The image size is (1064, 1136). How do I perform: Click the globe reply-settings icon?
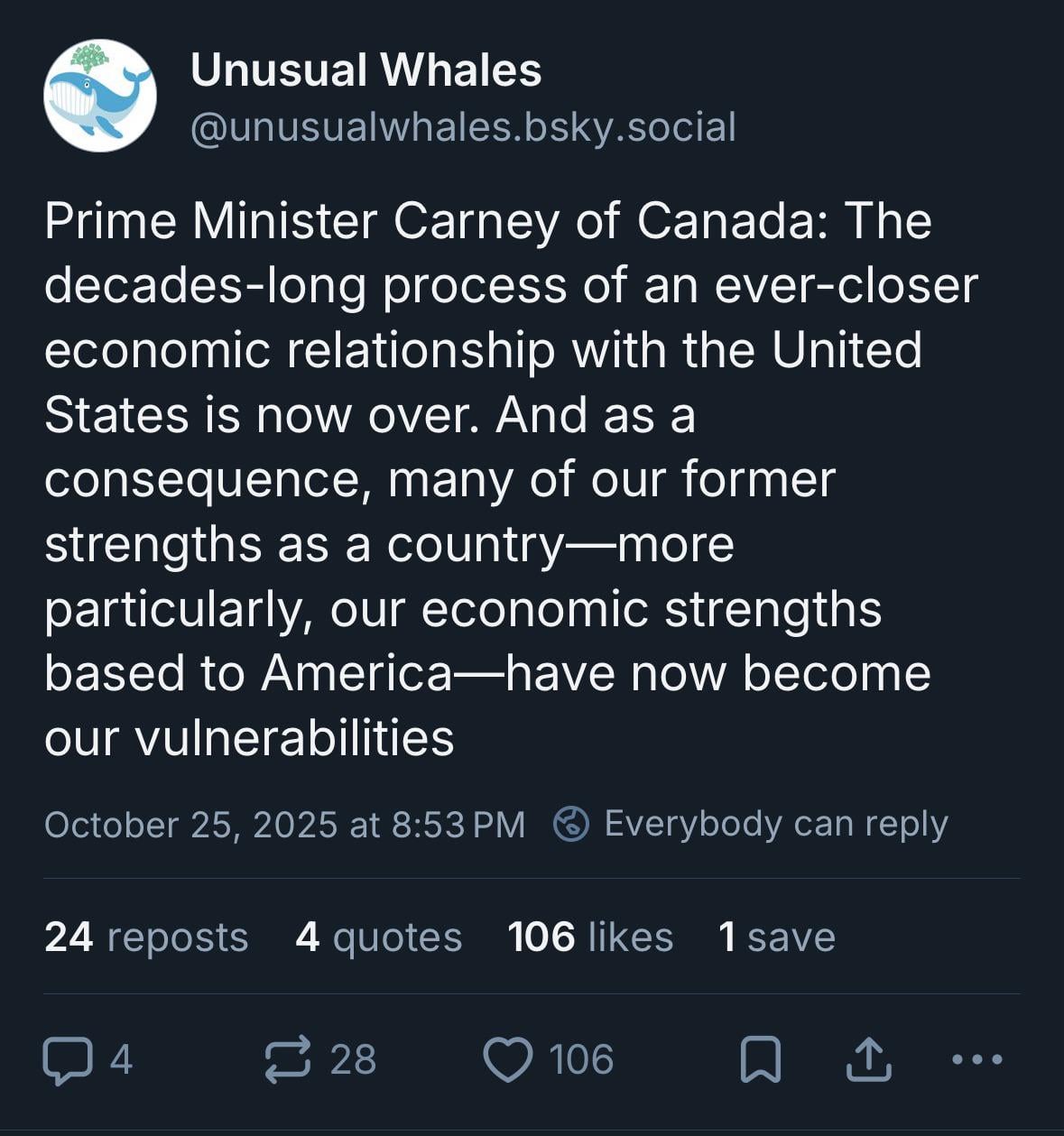[571, 824]
